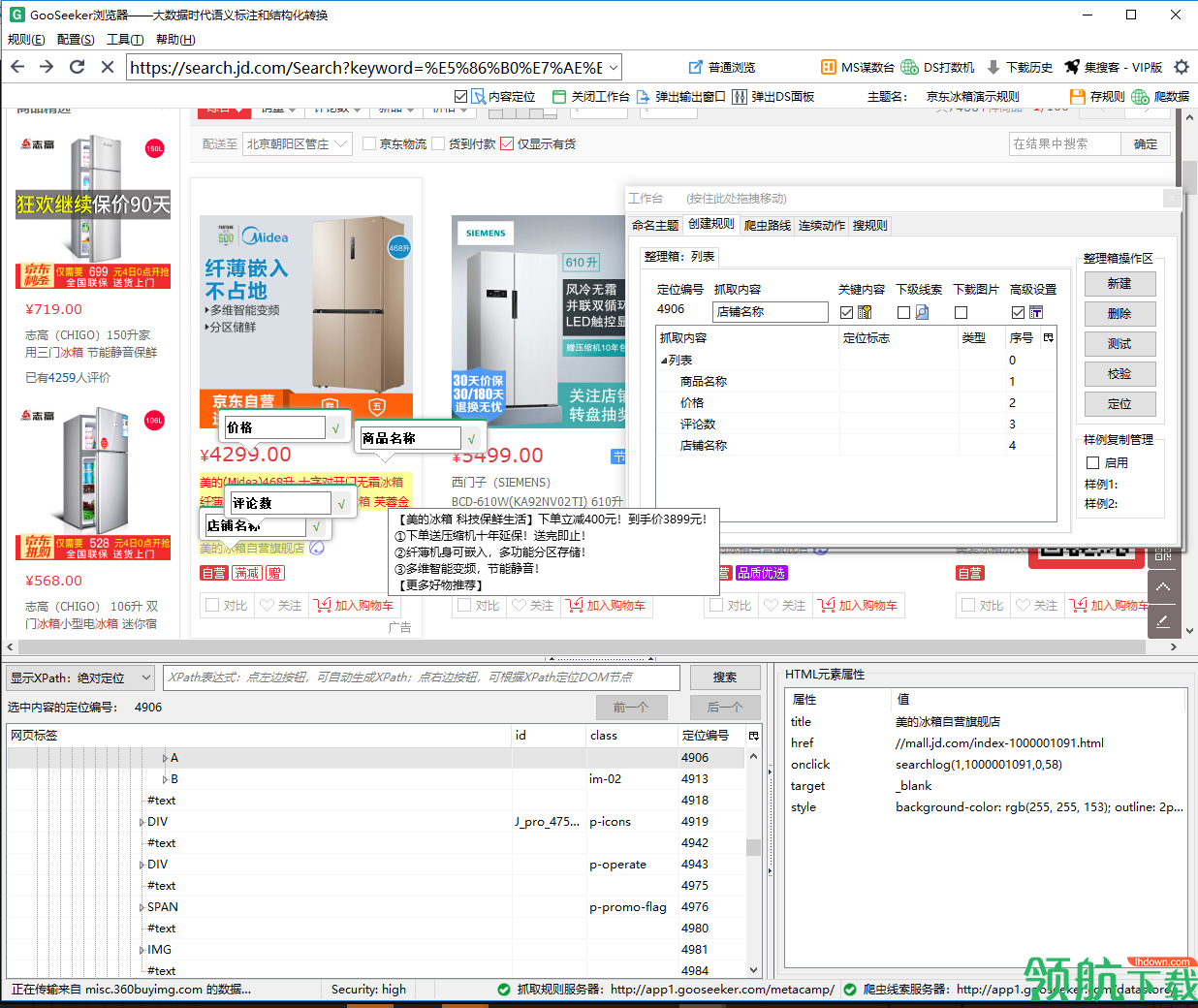1198x1008 pixels.
Task: Reload the page with the refresh icon
Action: [78, 67]
